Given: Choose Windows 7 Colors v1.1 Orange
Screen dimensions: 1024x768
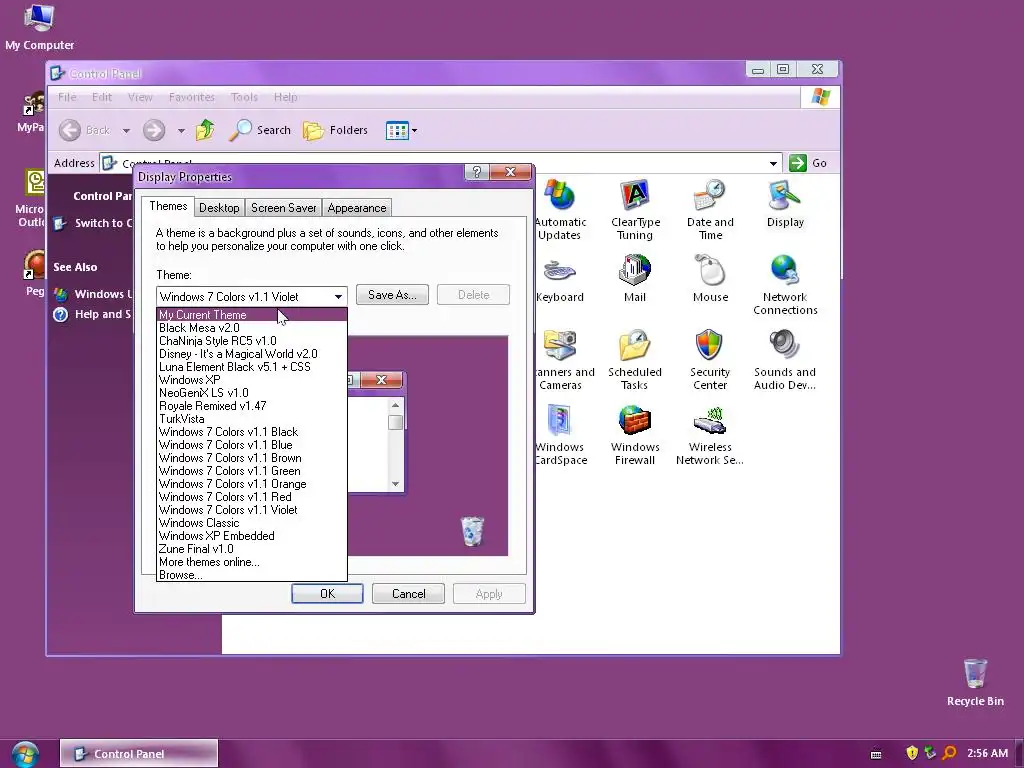Looking at the screenshot, I should [x=251, y=484].
